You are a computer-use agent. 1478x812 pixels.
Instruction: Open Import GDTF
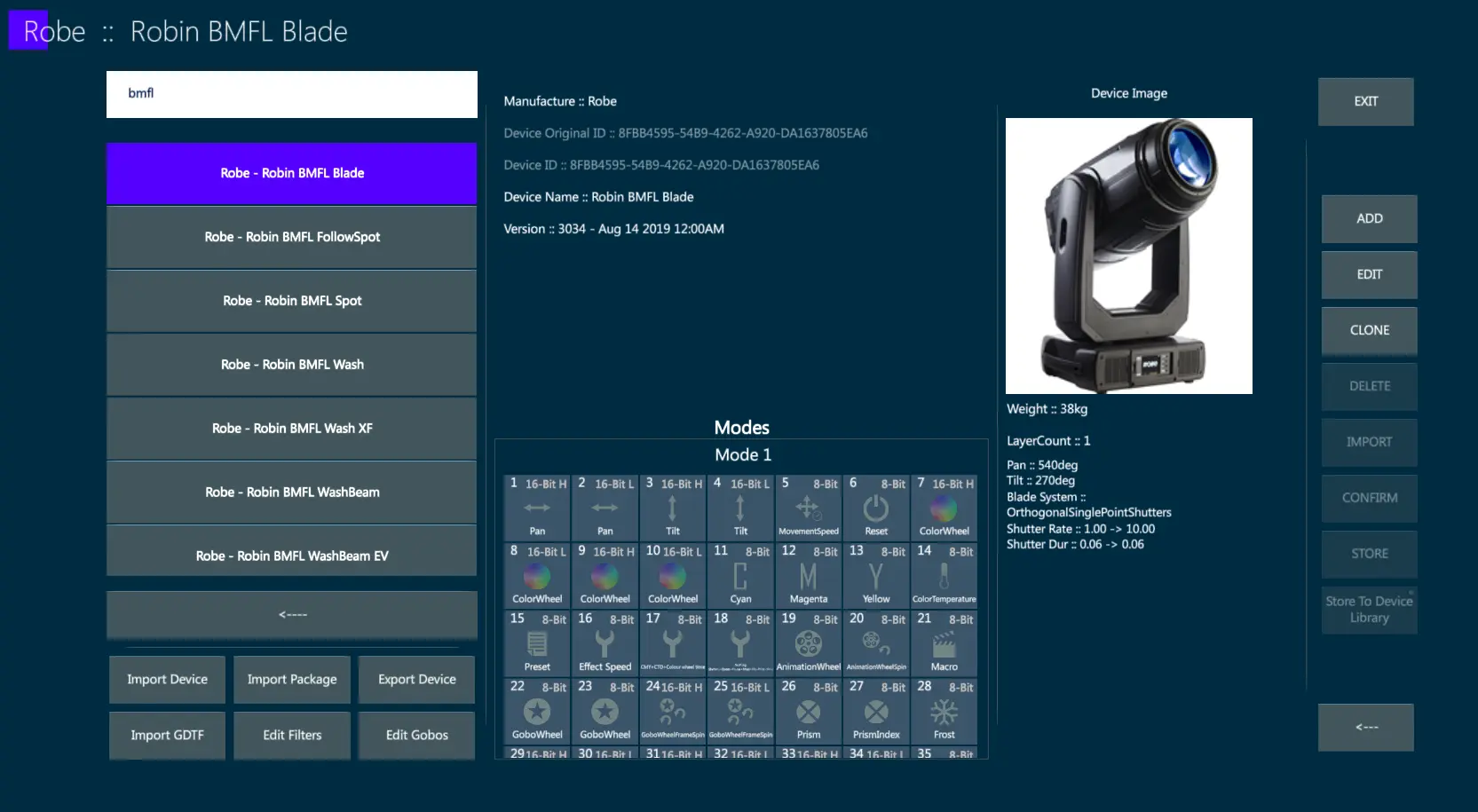point(167,736)
